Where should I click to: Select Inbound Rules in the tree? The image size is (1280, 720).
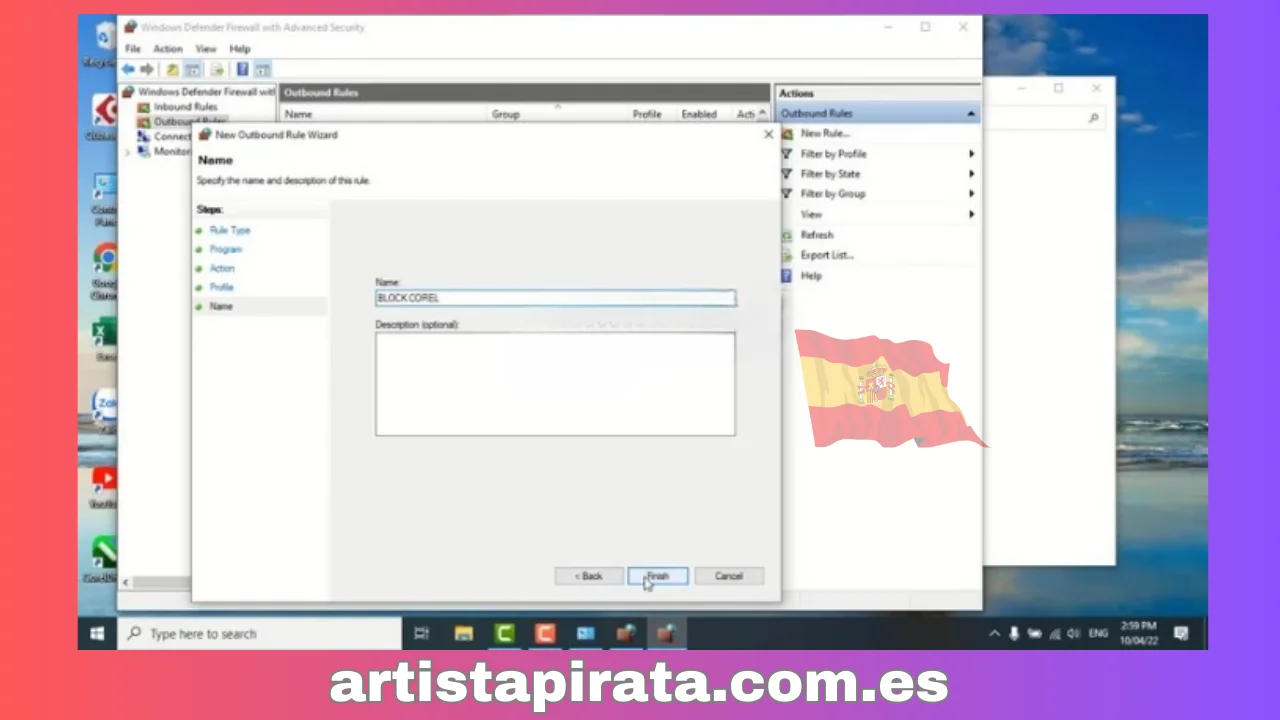tap(185, 107)
